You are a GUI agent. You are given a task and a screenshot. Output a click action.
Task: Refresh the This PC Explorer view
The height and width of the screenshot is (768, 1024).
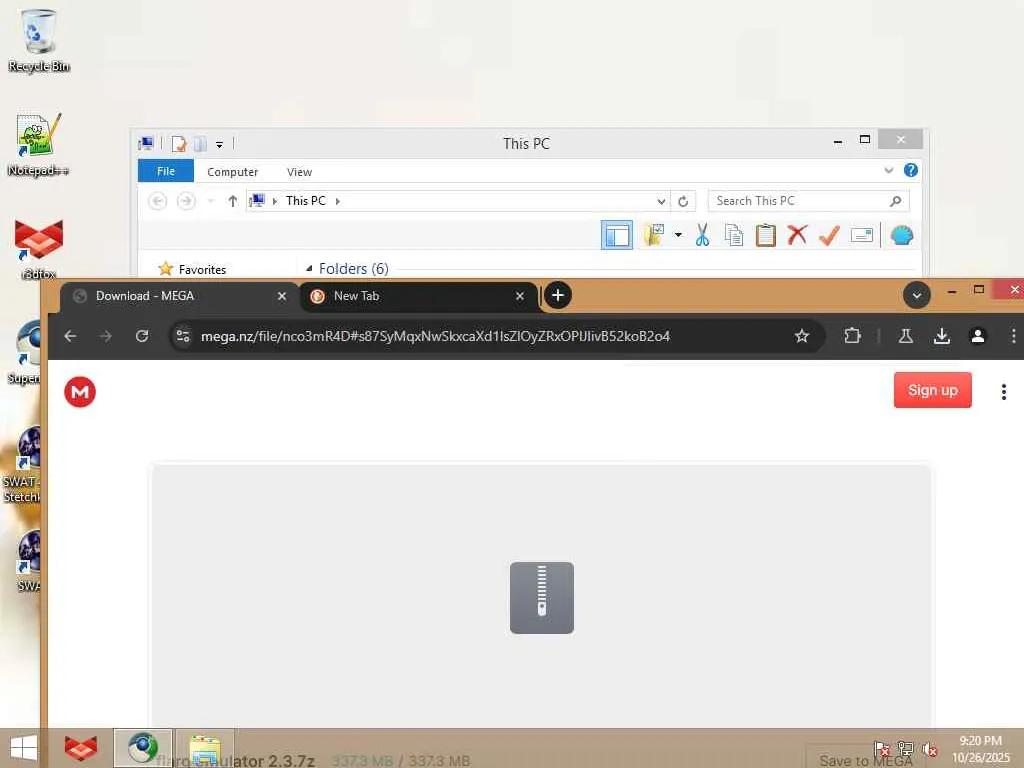click(683, 201)
